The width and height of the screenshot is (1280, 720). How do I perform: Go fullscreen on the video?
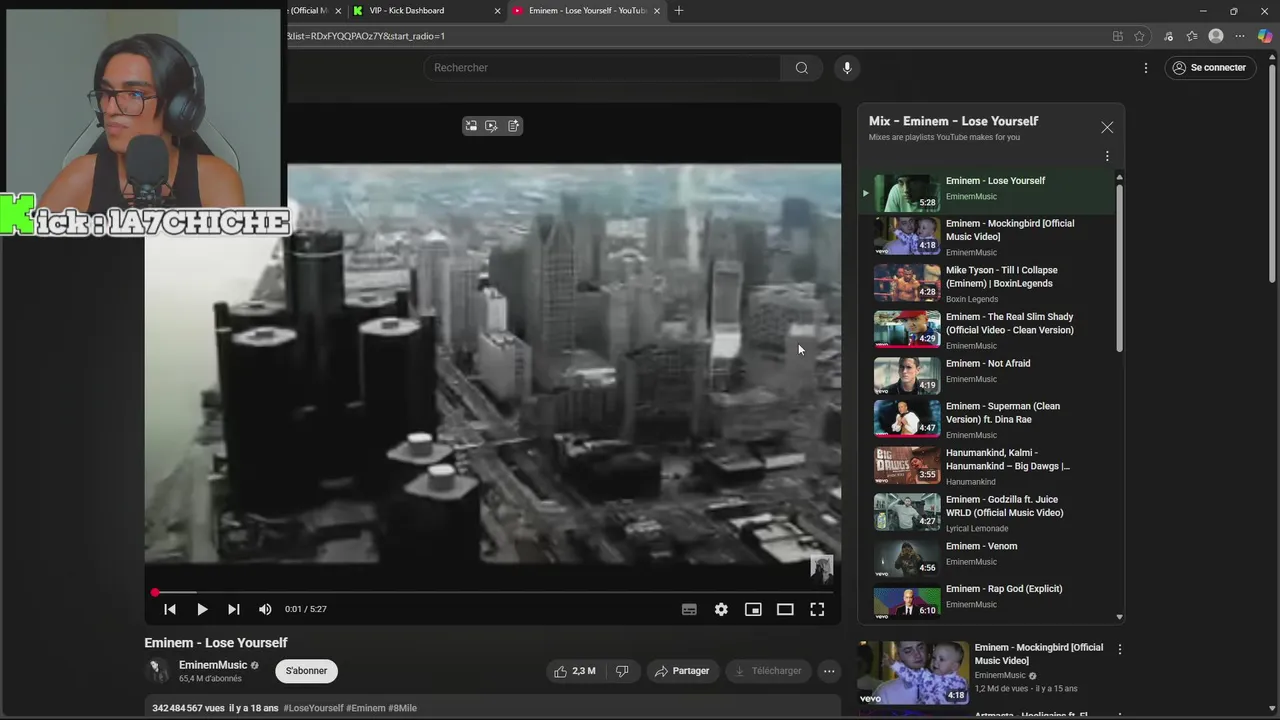[x=817, y=609]
